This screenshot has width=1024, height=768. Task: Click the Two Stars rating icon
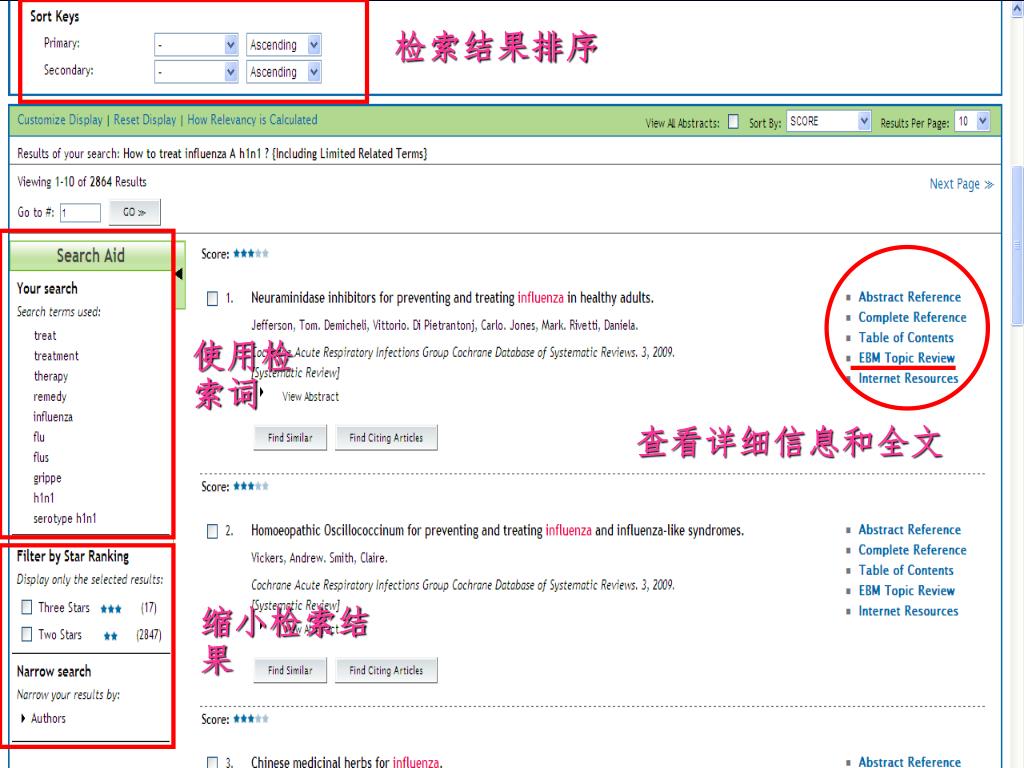pyautogui.click(x=110, y=635)
